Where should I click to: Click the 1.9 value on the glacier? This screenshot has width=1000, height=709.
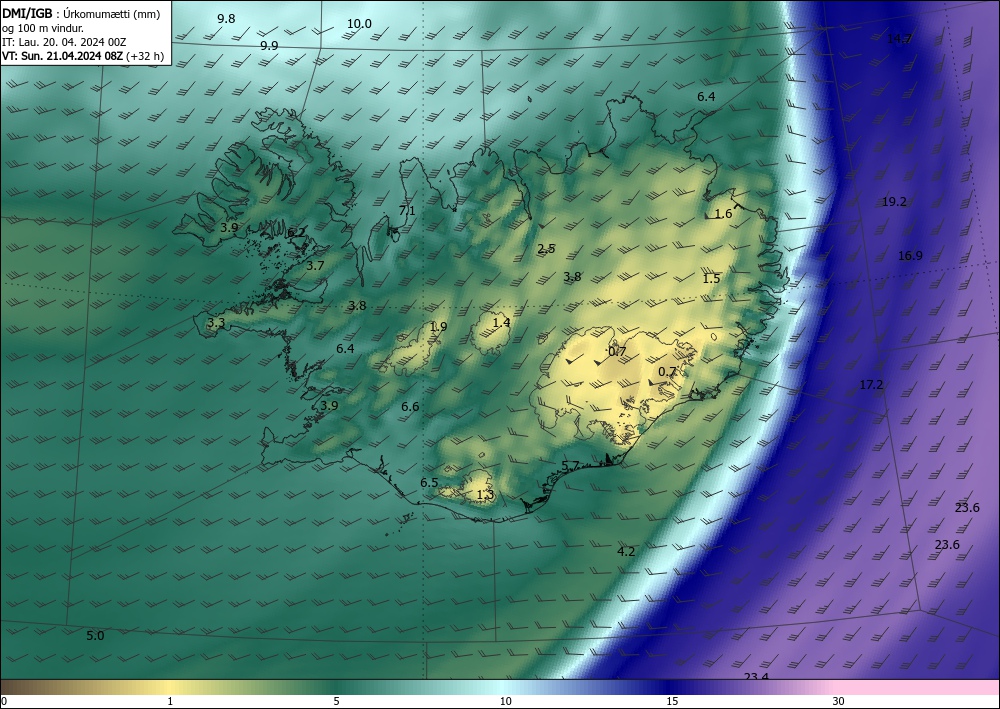438,327
